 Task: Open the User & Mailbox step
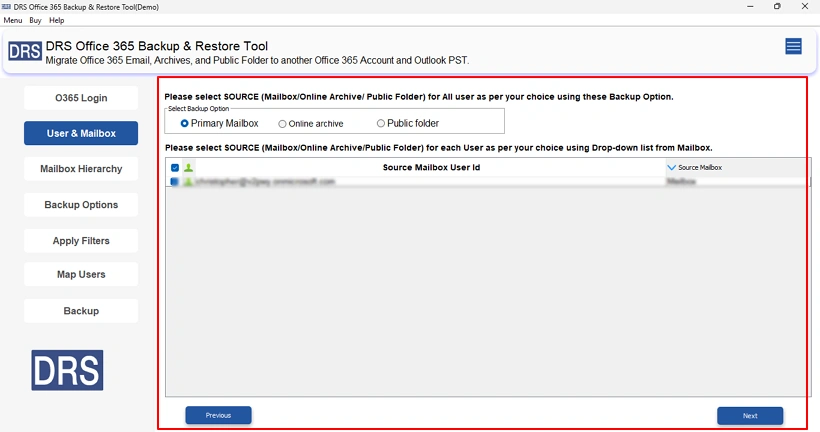(x=81, y=133)
